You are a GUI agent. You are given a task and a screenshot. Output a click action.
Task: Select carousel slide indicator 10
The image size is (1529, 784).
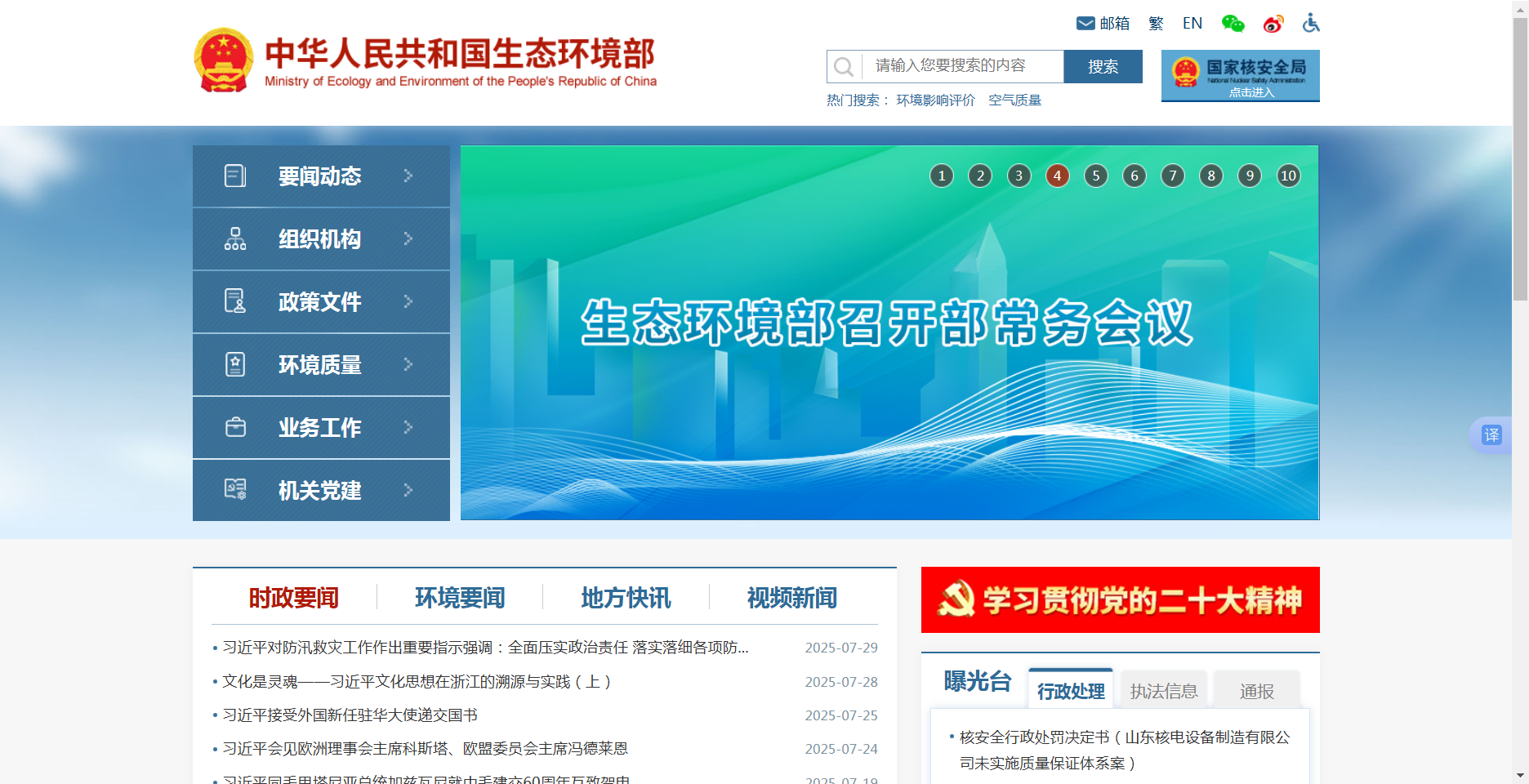pos(1288,176)
